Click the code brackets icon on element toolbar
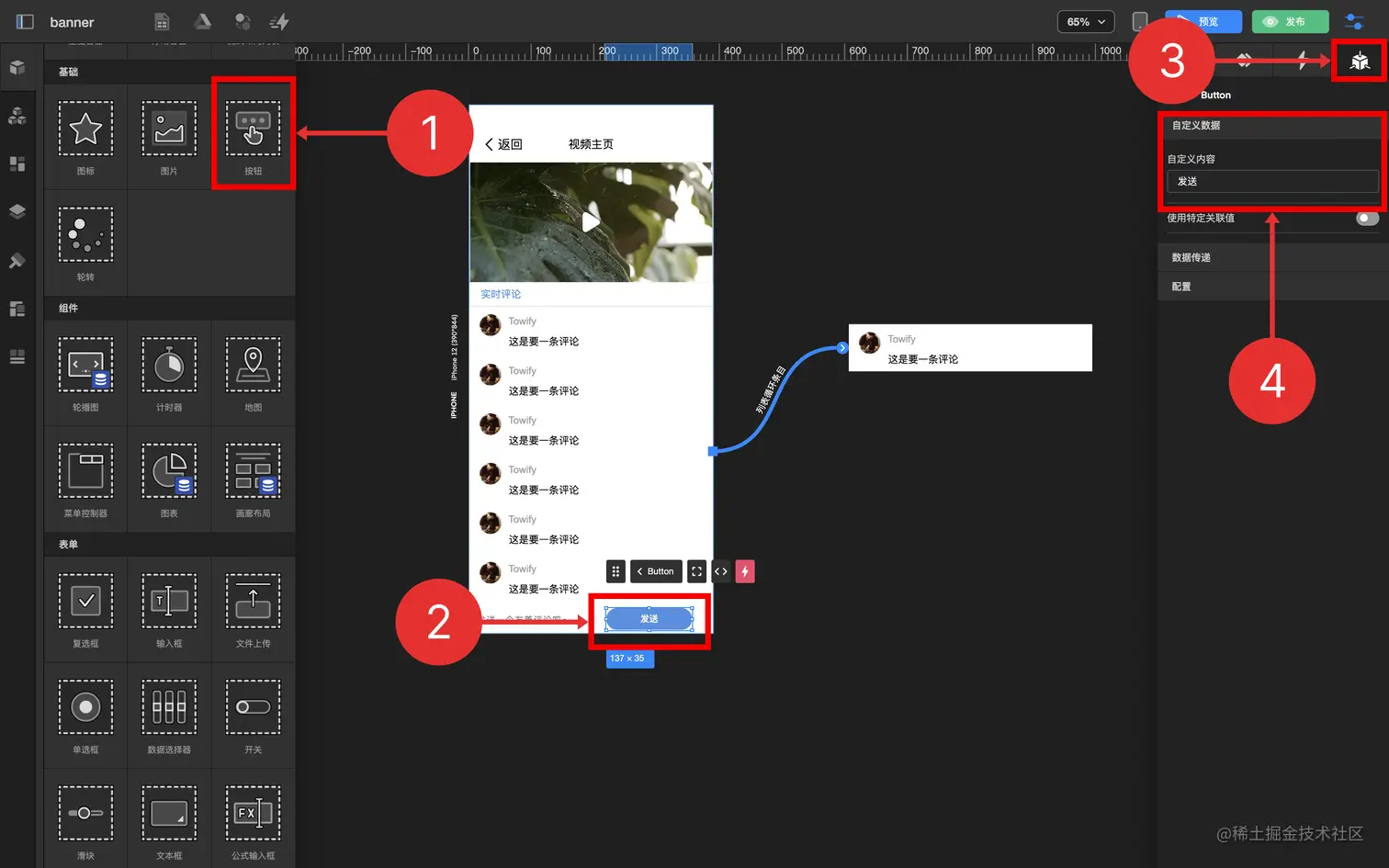The image size is (1389, 868). [x=721, y=571]
